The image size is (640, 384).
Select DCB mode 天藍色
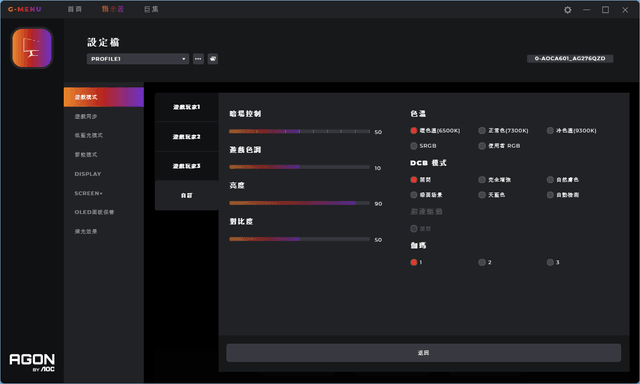(x=482, y=195)
